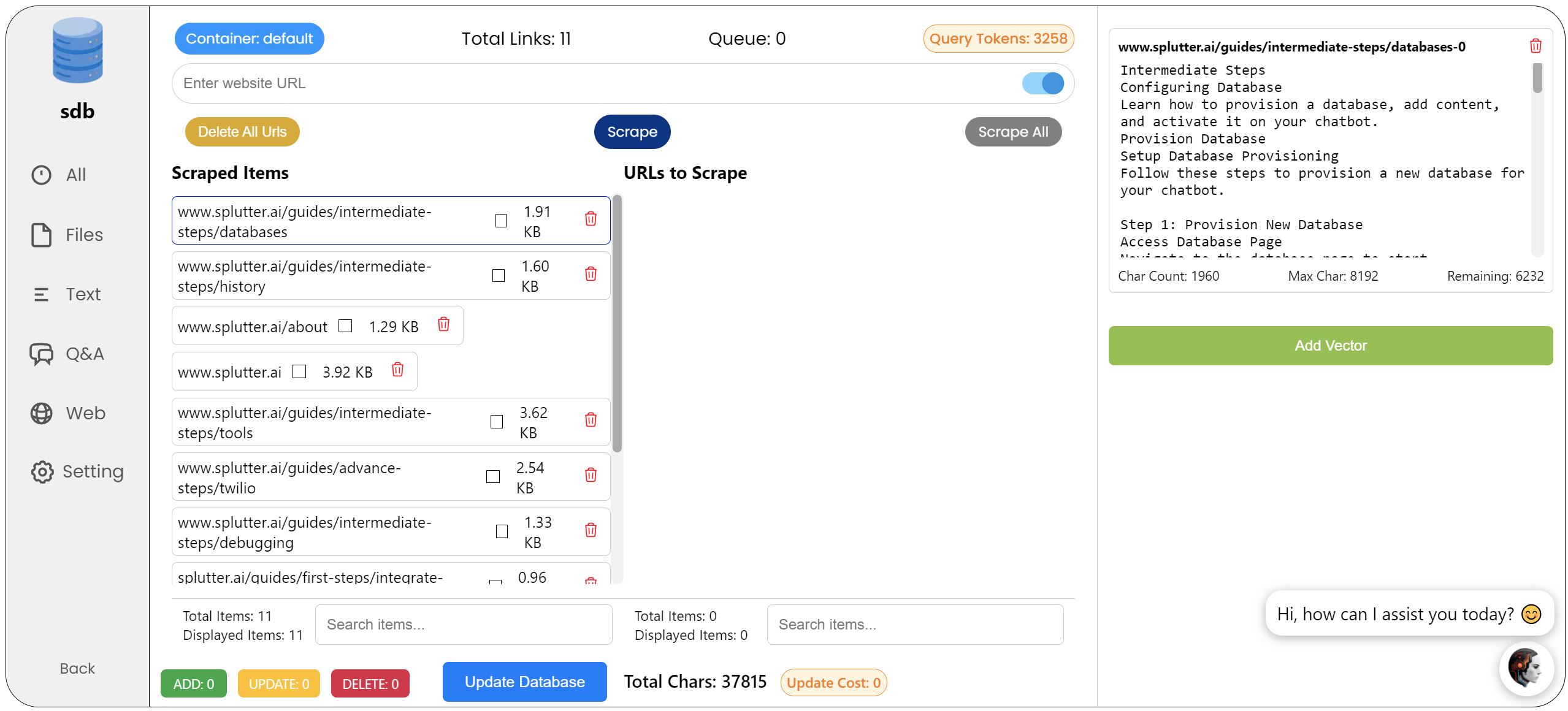This screenshot has height=711, width=1568.
Task: Click the document icon beside Files
Action: [x=41, y=235]
